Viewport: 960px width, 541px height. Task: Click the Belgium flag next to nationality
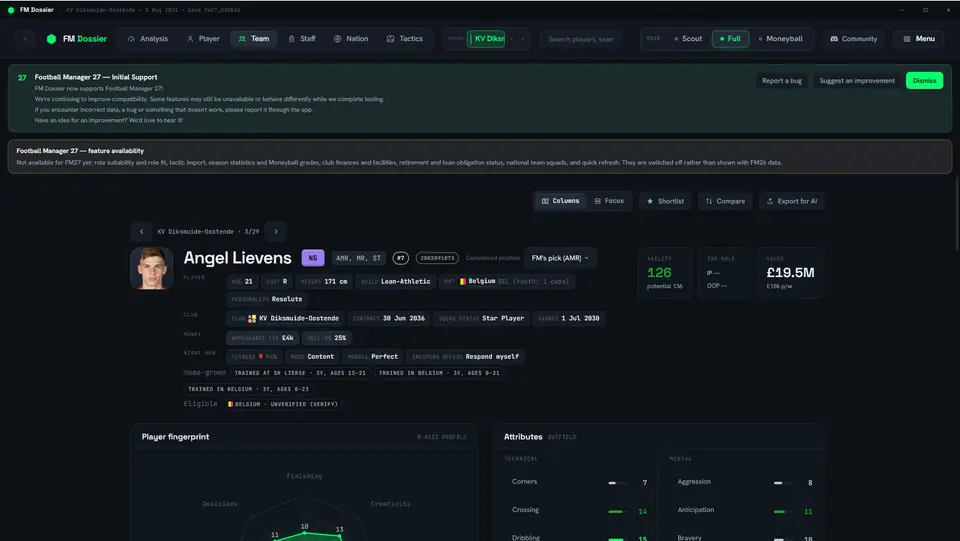tap(463, 282)
